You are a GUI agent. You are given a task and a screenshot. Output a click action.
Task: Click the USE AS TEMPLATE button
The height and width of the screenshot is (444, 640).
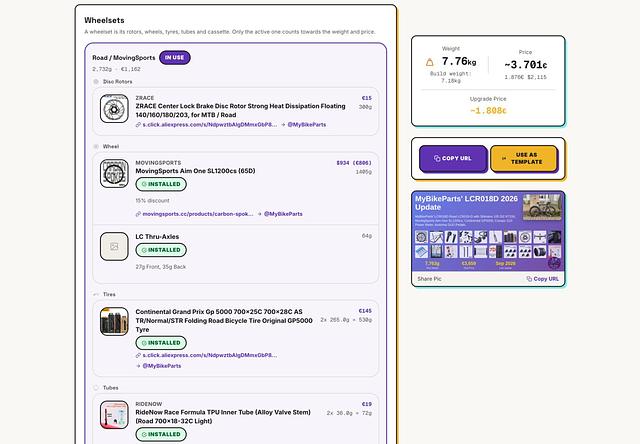point(524,158)
